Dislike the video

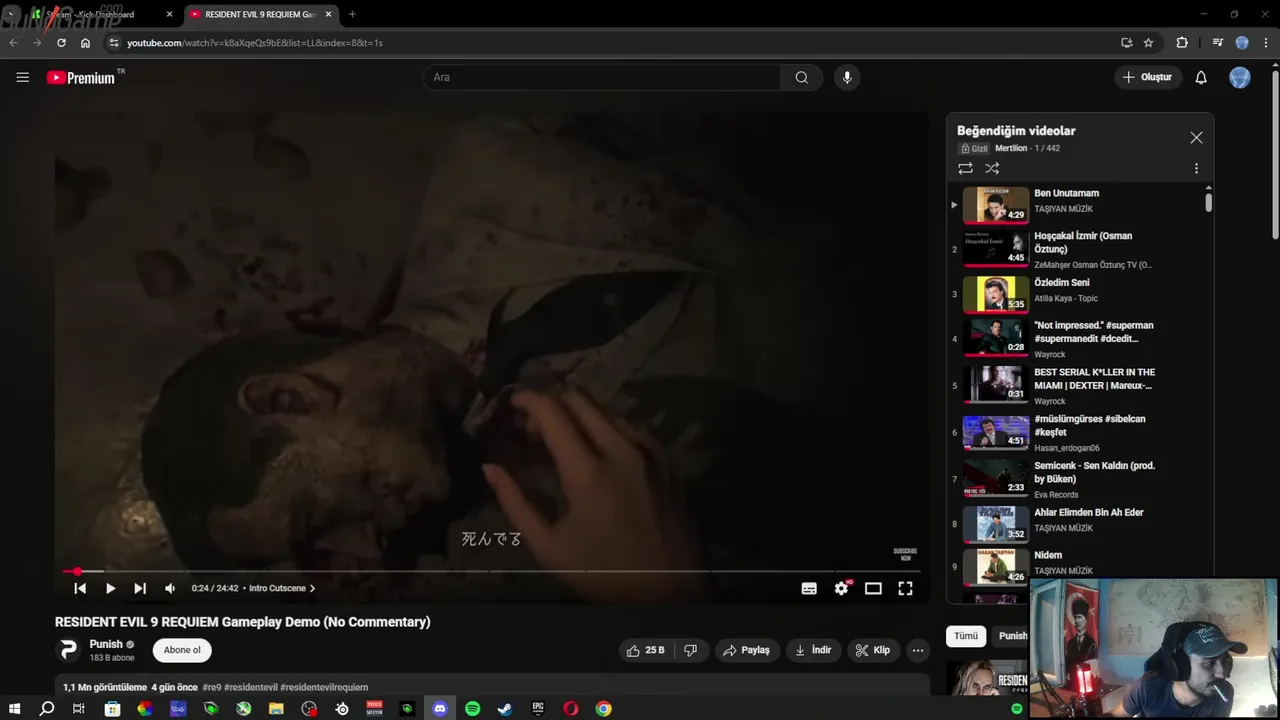[x=690, y=650]
